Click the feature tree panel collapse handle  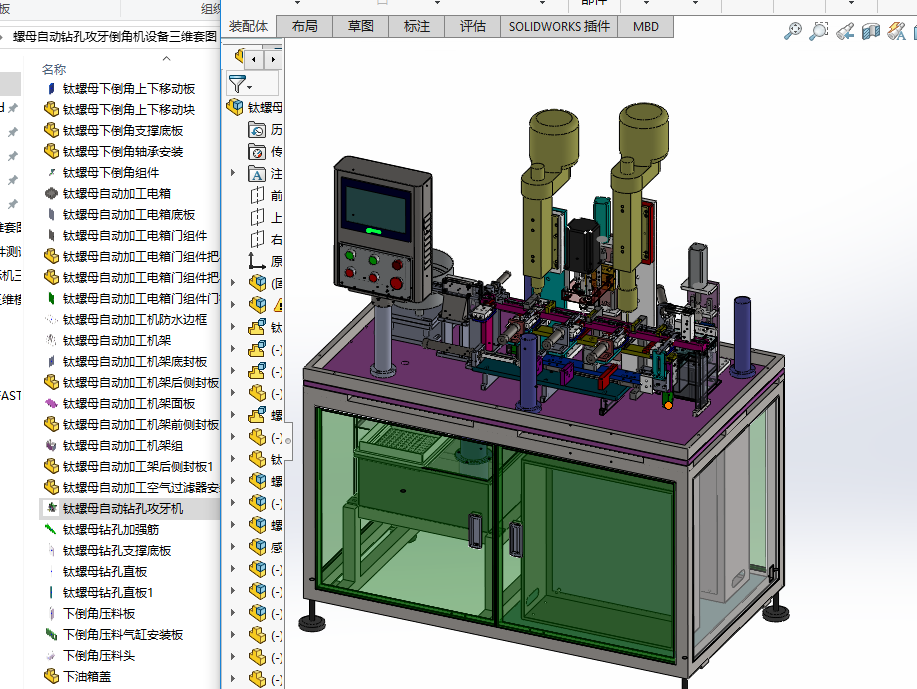coord(288,440)
